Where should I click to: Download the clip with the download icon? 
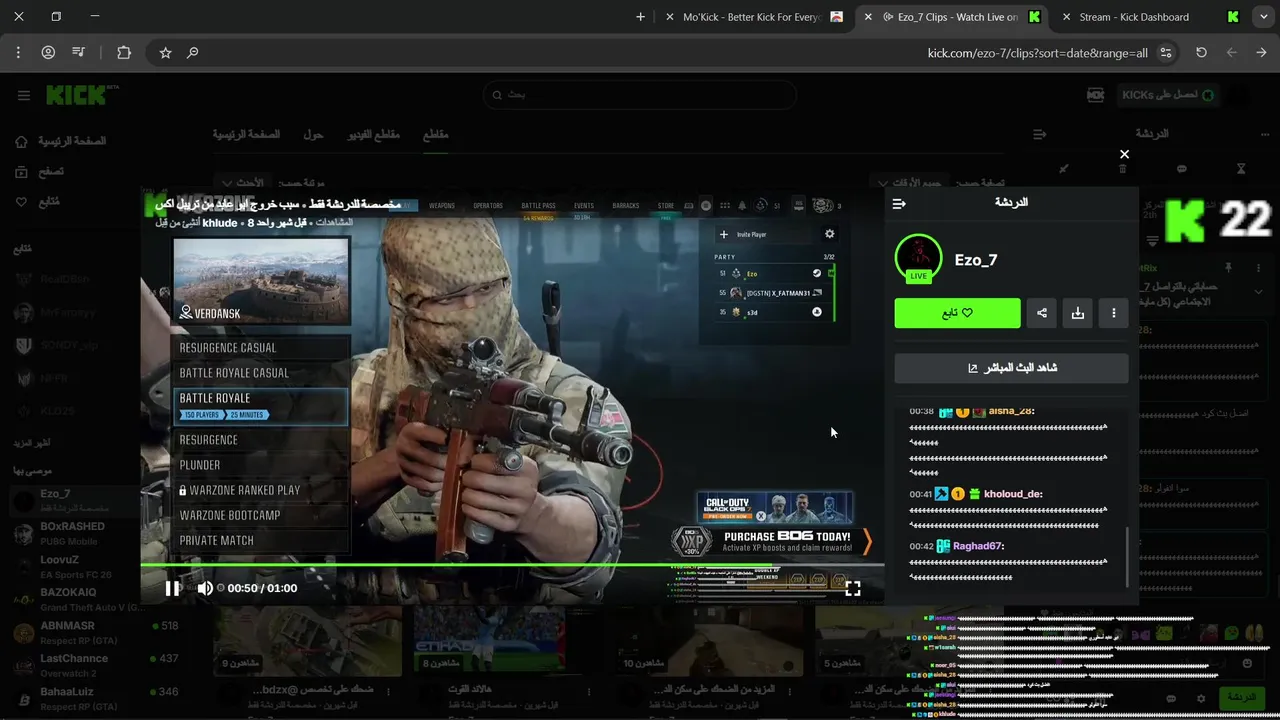(1078, 313)
